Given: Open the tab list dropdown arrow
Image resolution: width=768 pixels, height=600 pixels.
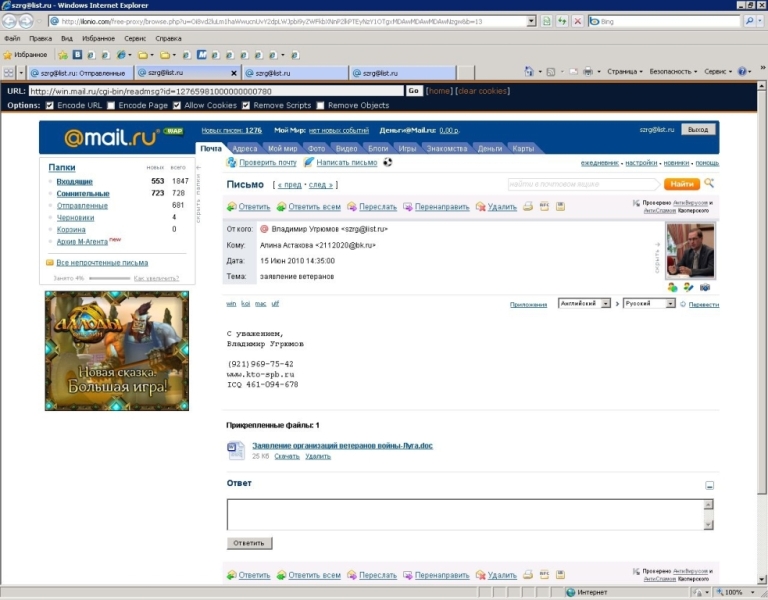Looking at the screenshot, I should click(21, 73).
